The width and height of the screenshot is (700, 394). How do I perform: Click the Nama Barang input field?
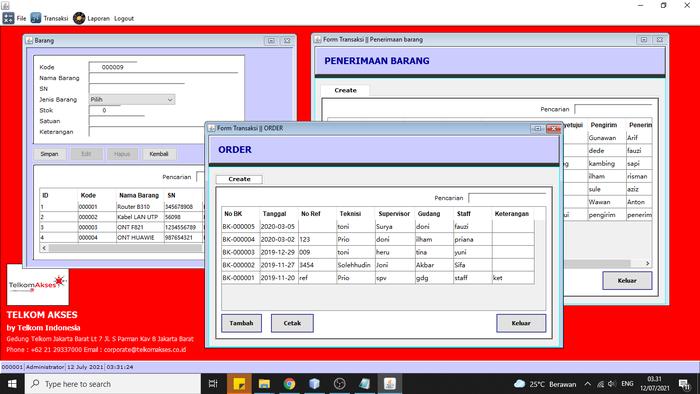click(x=163, y=78)
